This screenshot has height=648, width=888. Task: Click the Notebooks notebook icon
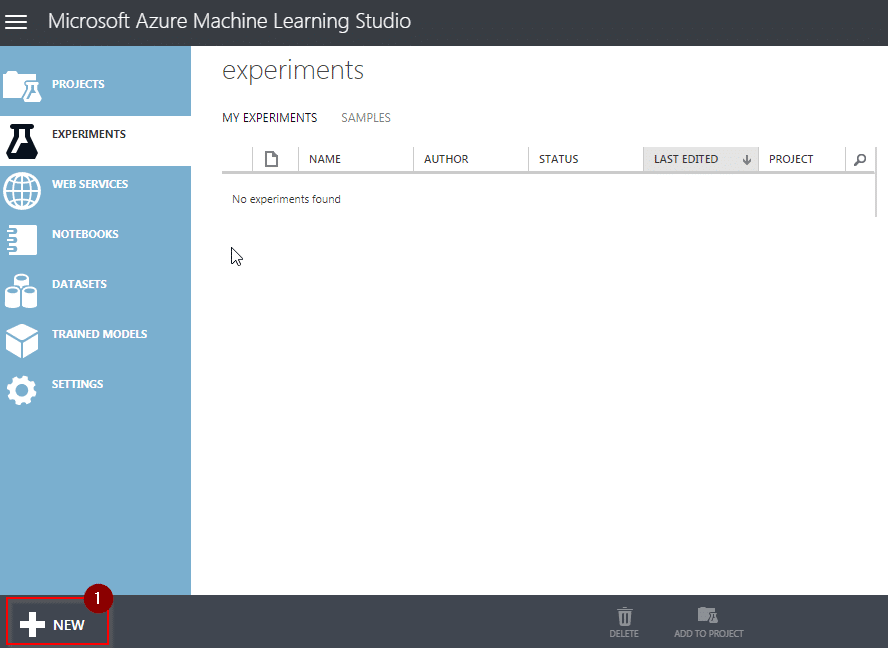click(x=22, y=240)
